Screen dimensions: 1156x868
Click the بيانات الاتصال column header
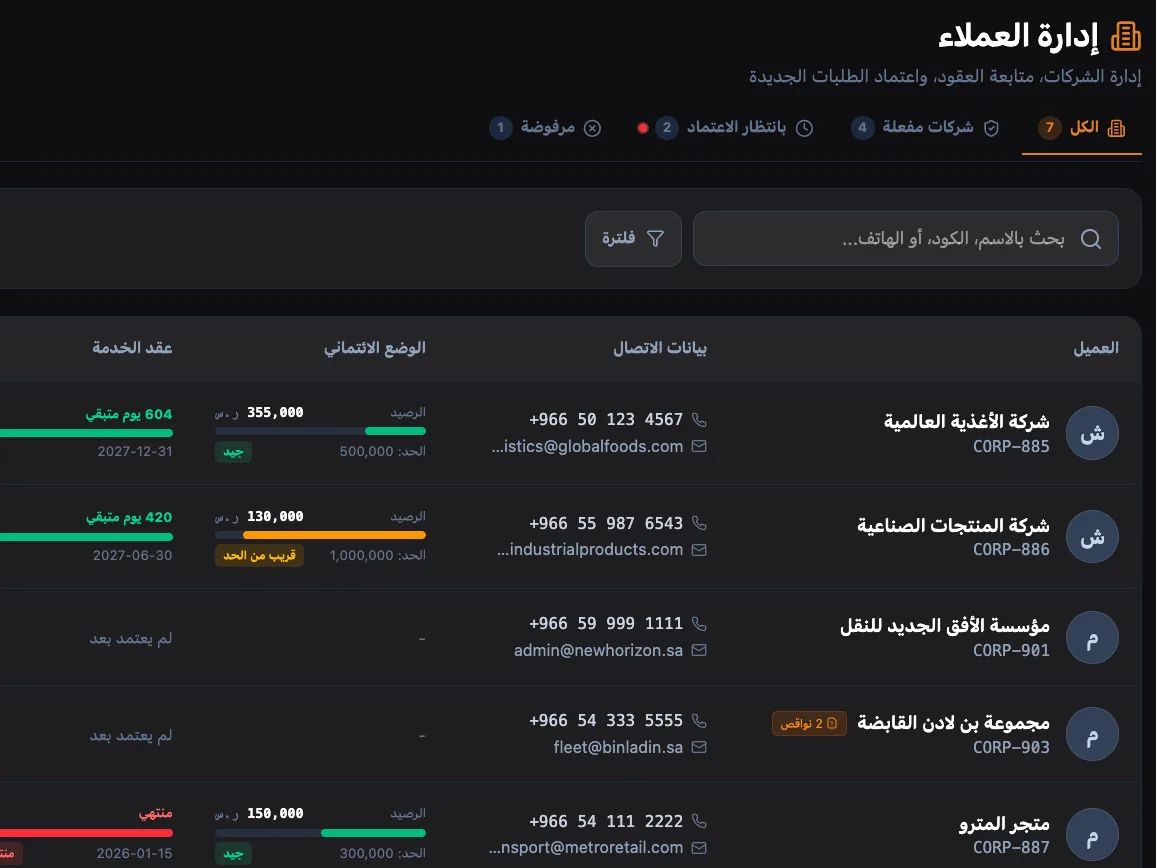pos(660,348)
